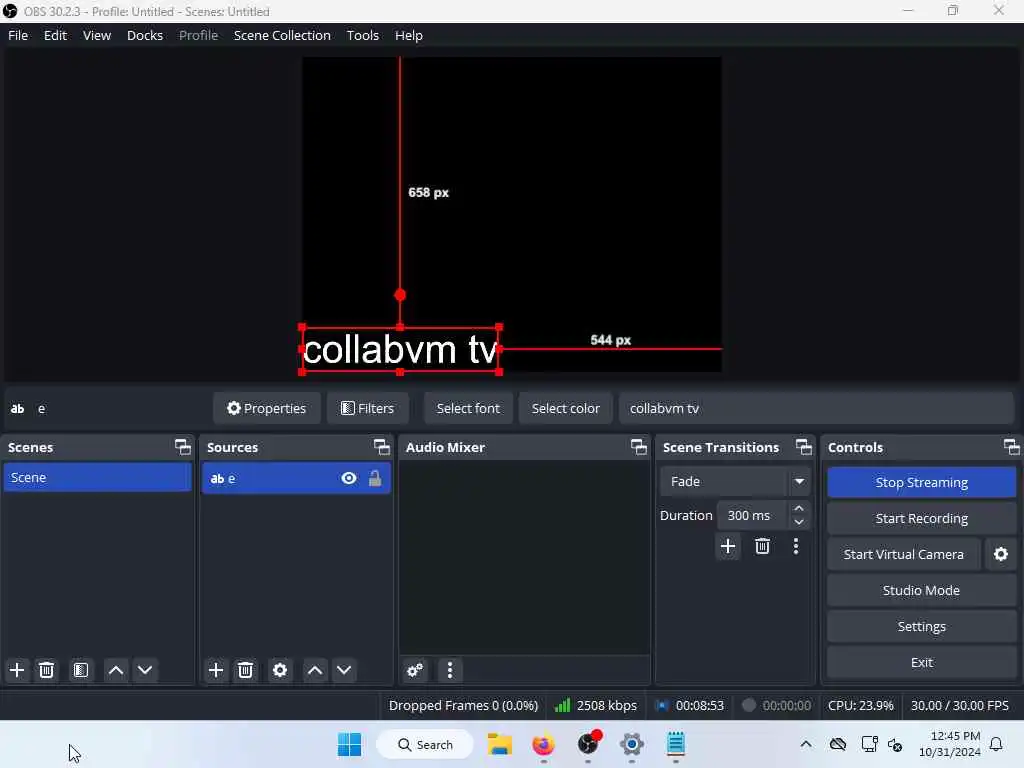Add a configurable transition with plus icon
Viewport: 1024px width, 768px height.
[728, 546]
